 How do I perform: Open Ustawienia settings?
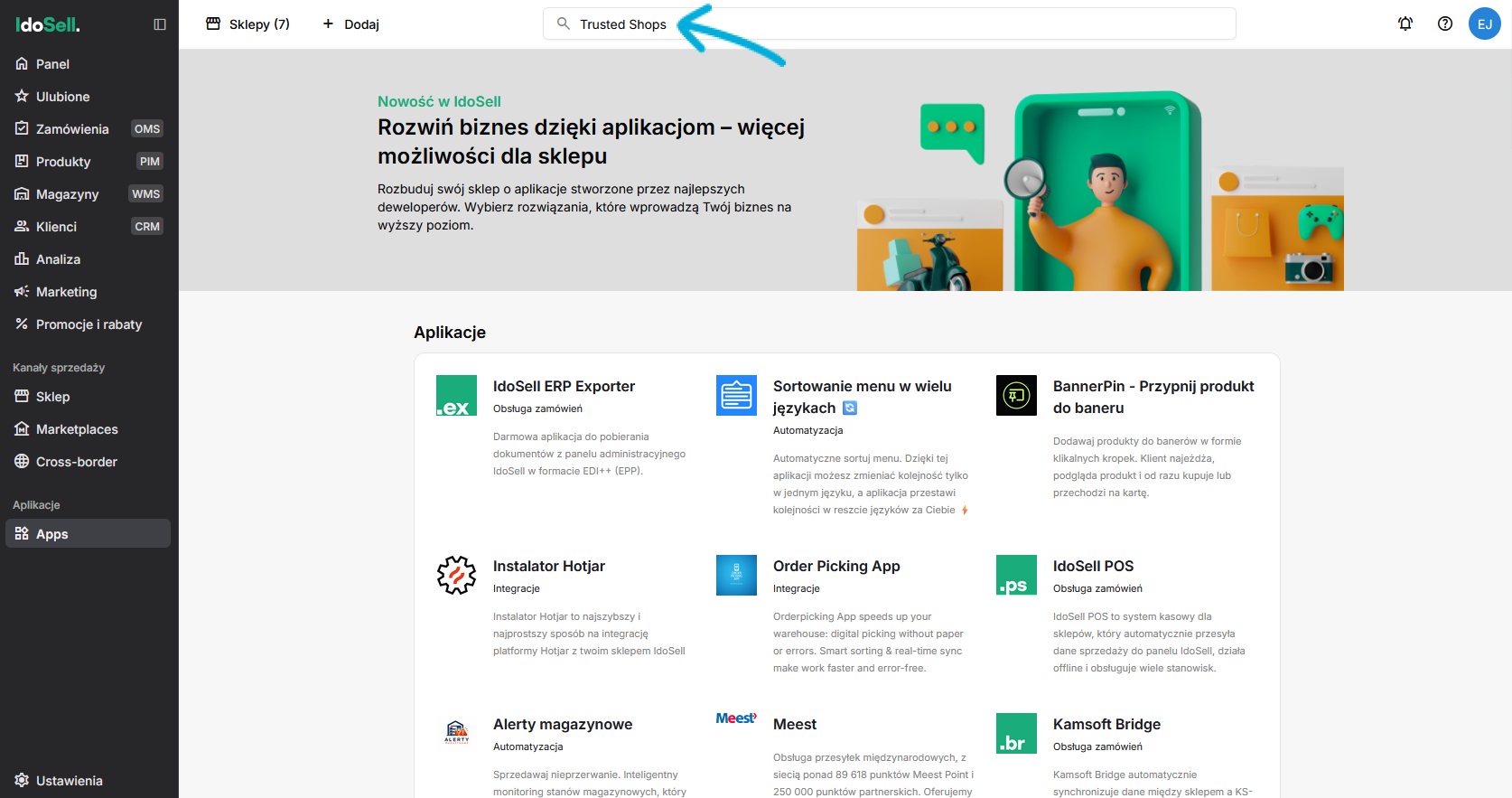(88, 781)
